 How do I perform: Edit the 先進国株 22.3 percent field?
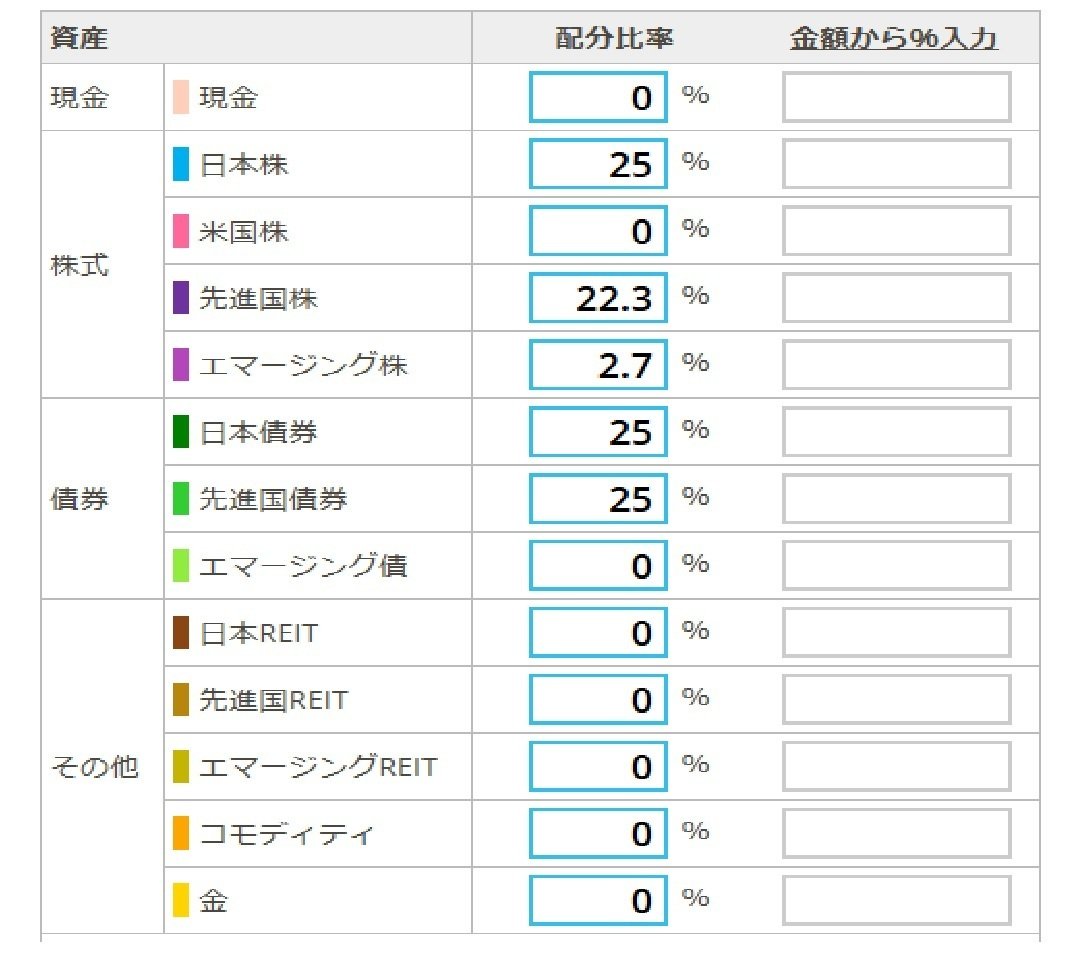(x=598, y=298)
